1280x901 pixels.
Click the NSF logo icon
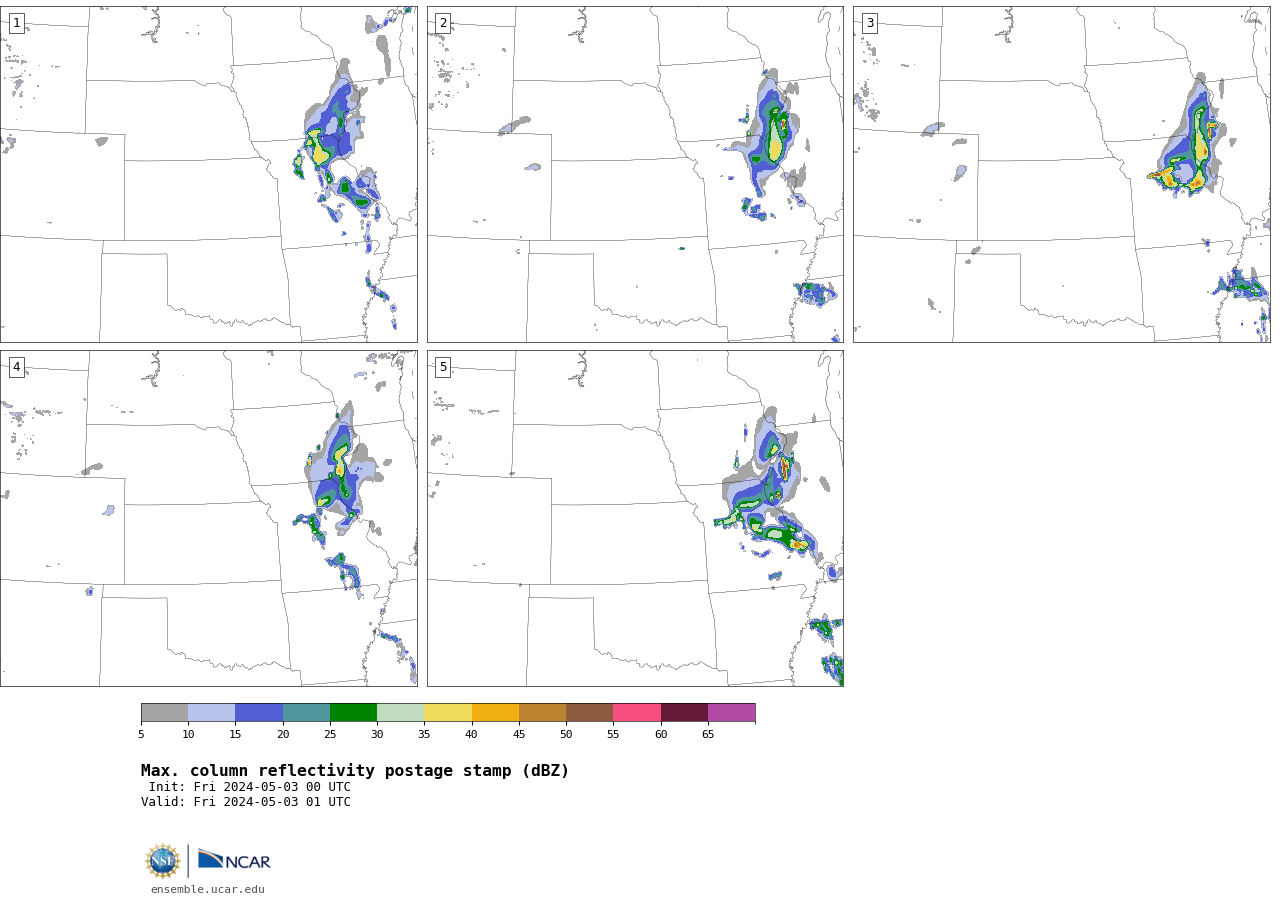(163, 861)
